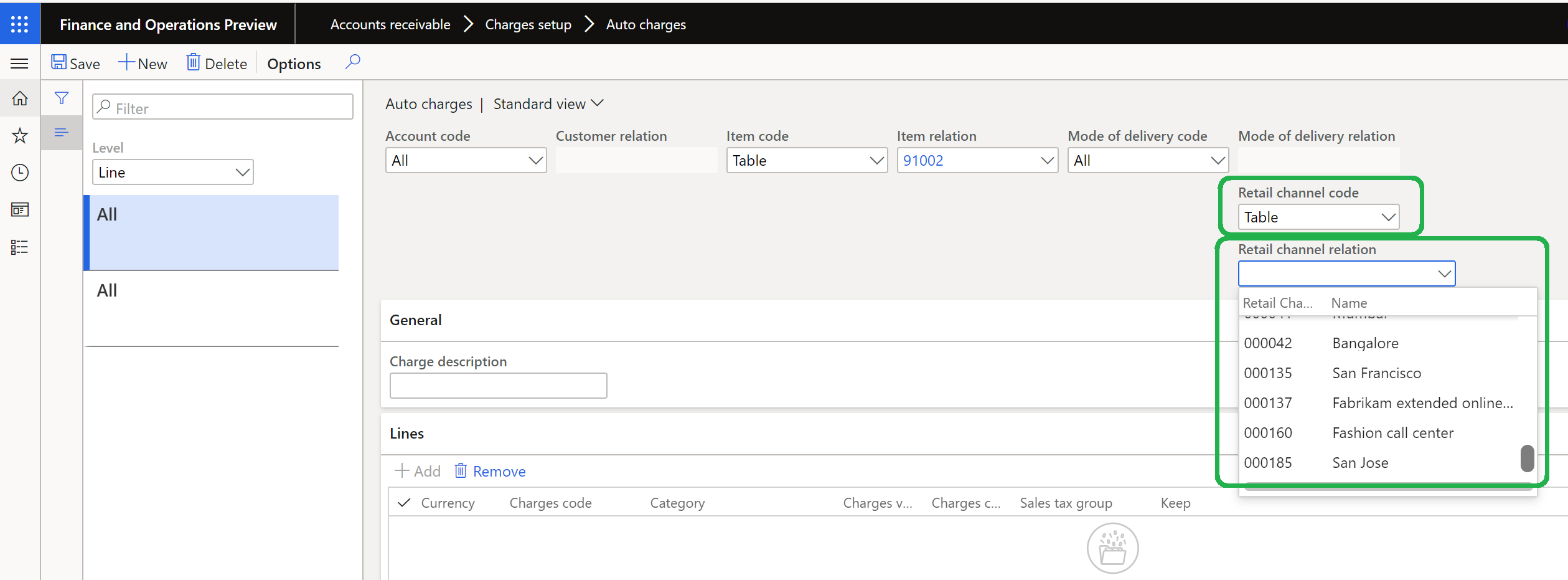Click Remove under Lines section

pos(489,471)
